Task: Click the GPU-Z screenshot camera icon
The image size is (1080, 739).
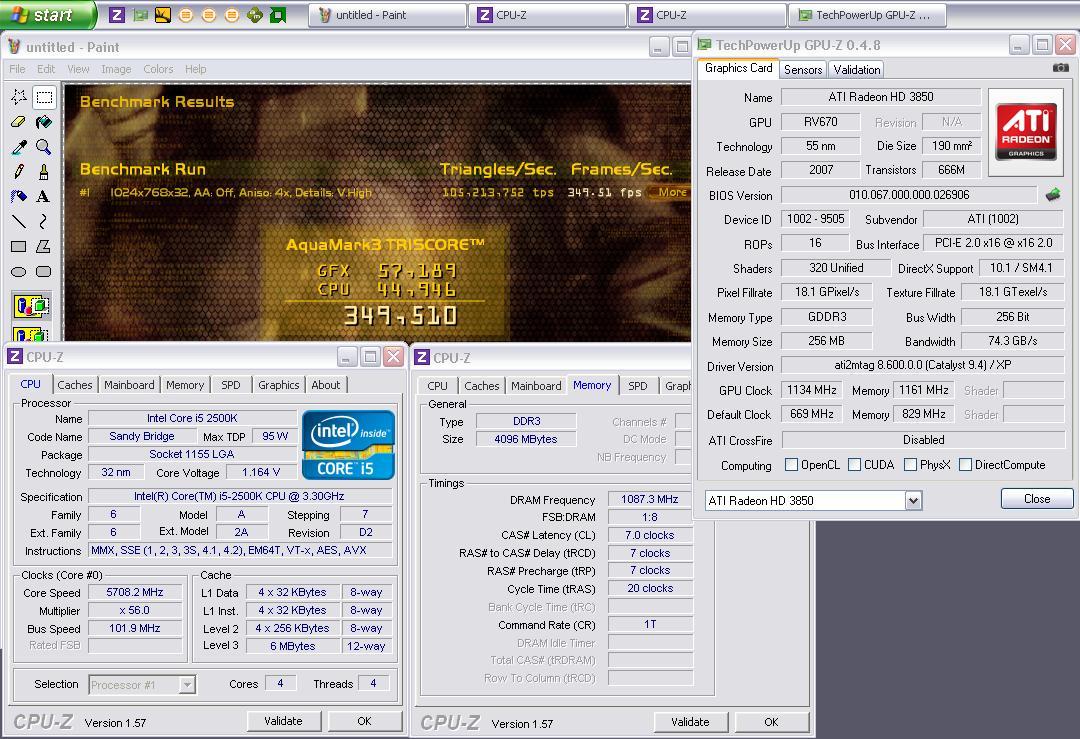Action: coord(1061,67)
